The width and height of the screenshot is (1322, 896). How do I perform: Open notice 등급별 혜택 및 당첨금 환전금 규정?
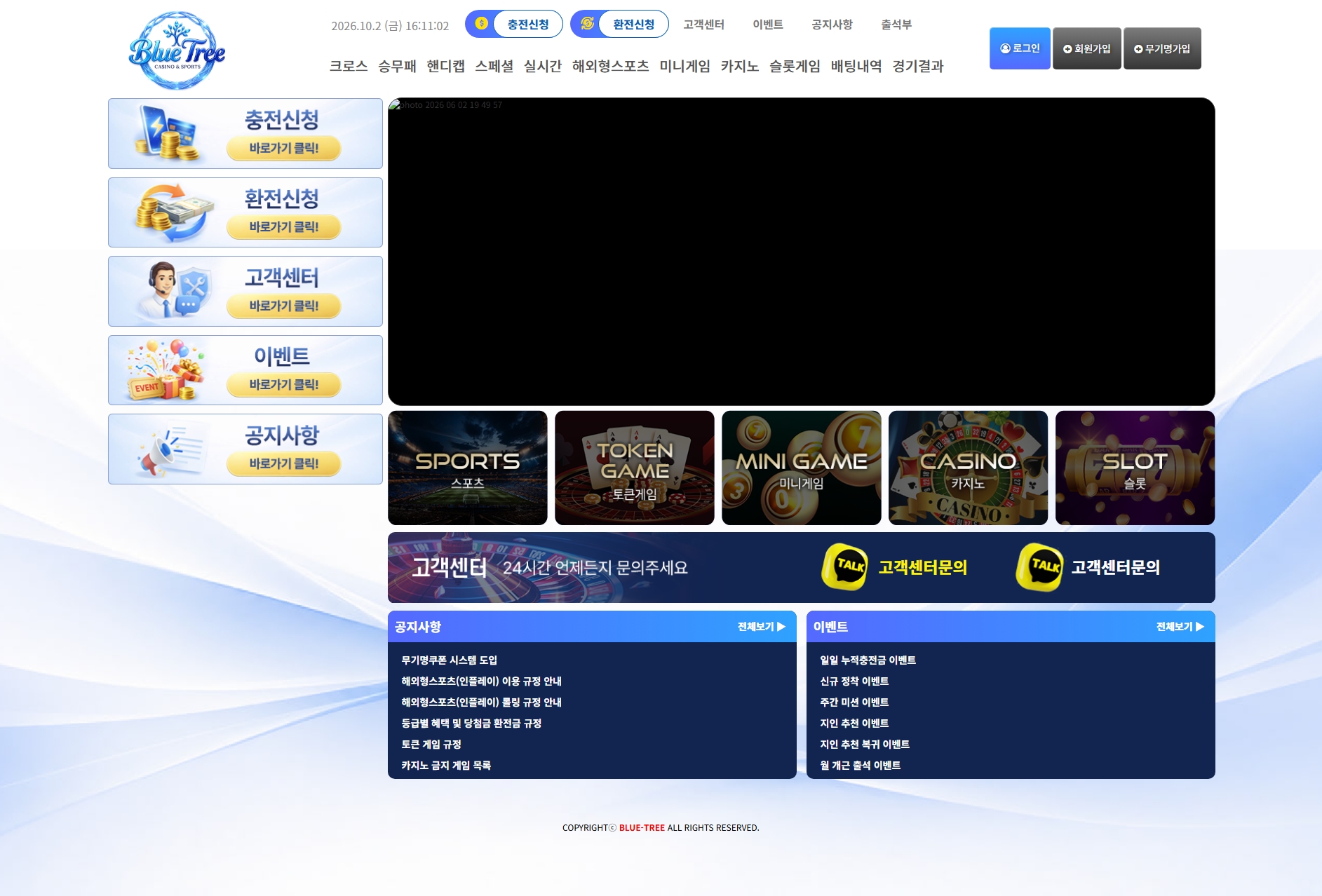pos(471,724)
